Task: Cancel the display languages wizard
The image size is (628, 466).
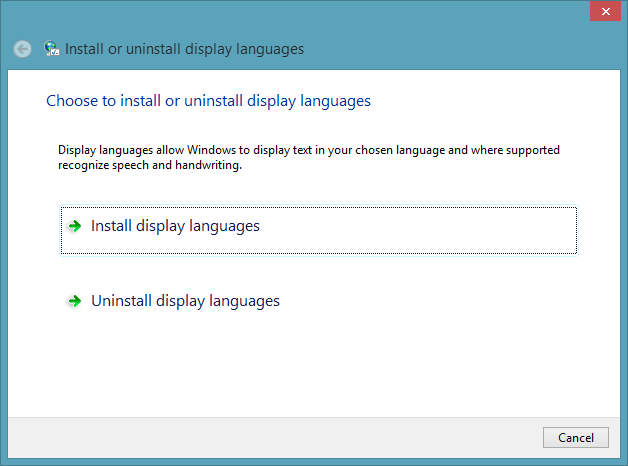Action: click(x=576, y=438)
